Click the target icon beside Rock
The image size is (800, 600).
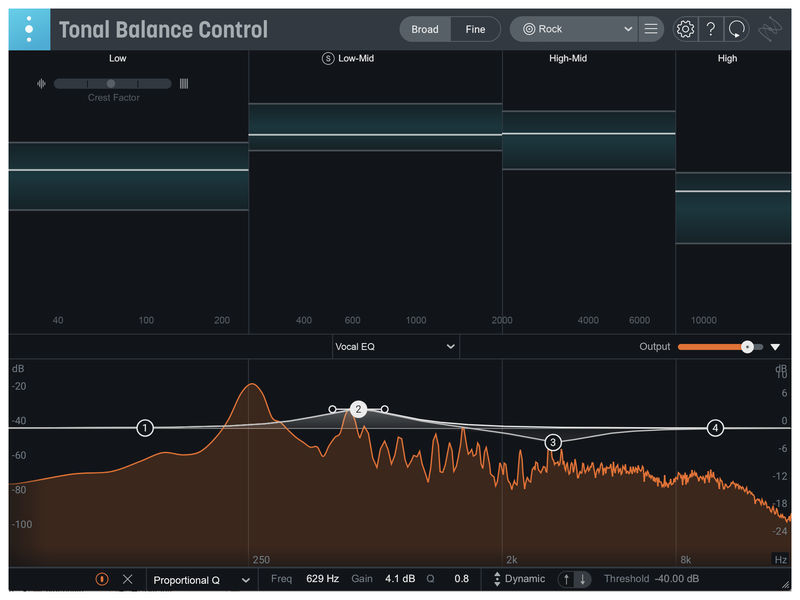point(529,29)
